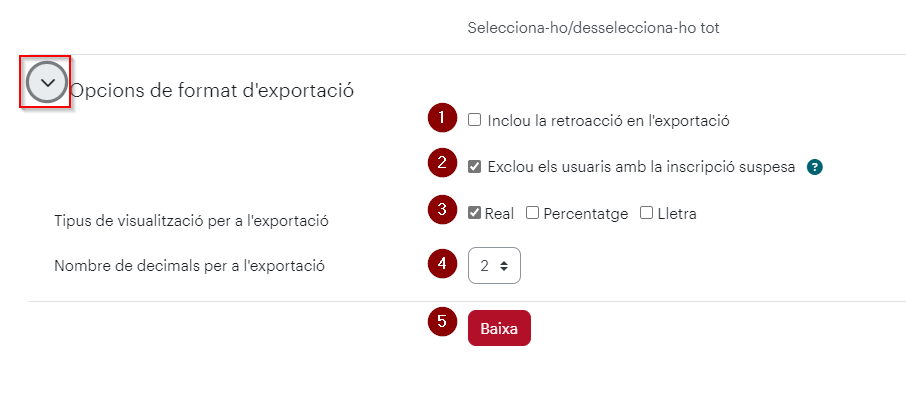Click the Tipus de visualització per a l'exportació label
906x401 pixels.
pos(191,221)
